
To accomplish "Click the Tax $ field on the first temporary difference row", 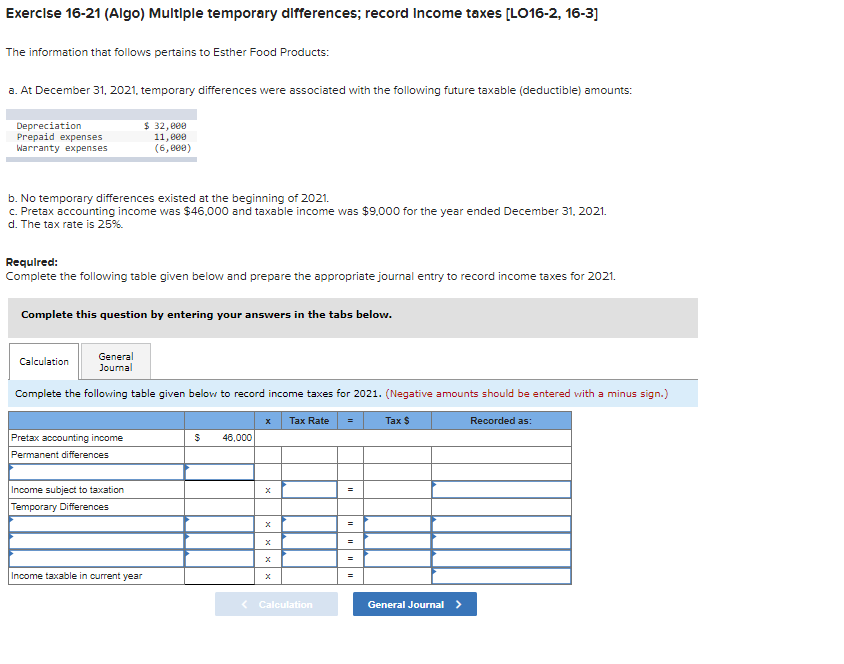I will click(395, 523).
